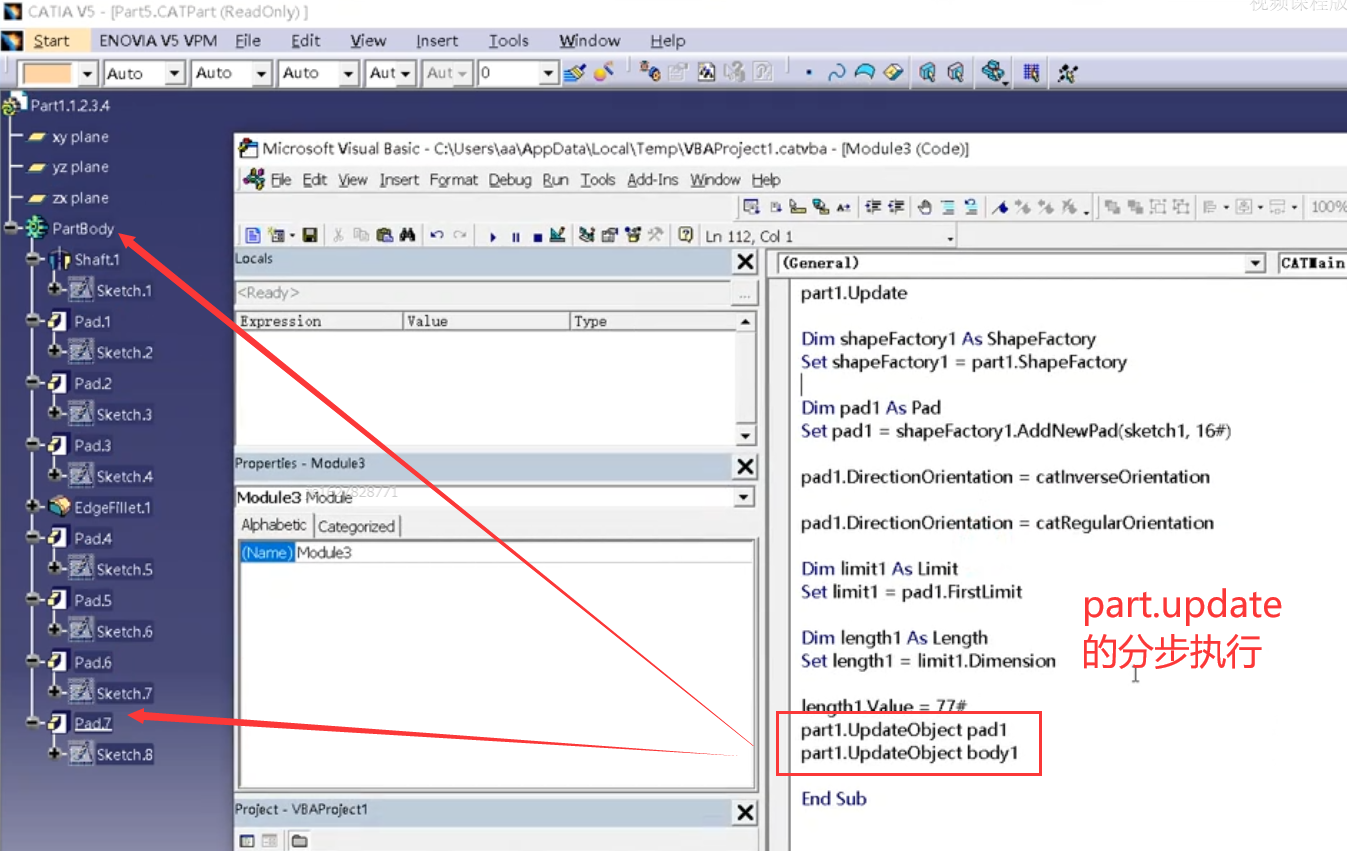Toggle Folders view in Project panel
1347x851 pixels.
tap(299, 841)
